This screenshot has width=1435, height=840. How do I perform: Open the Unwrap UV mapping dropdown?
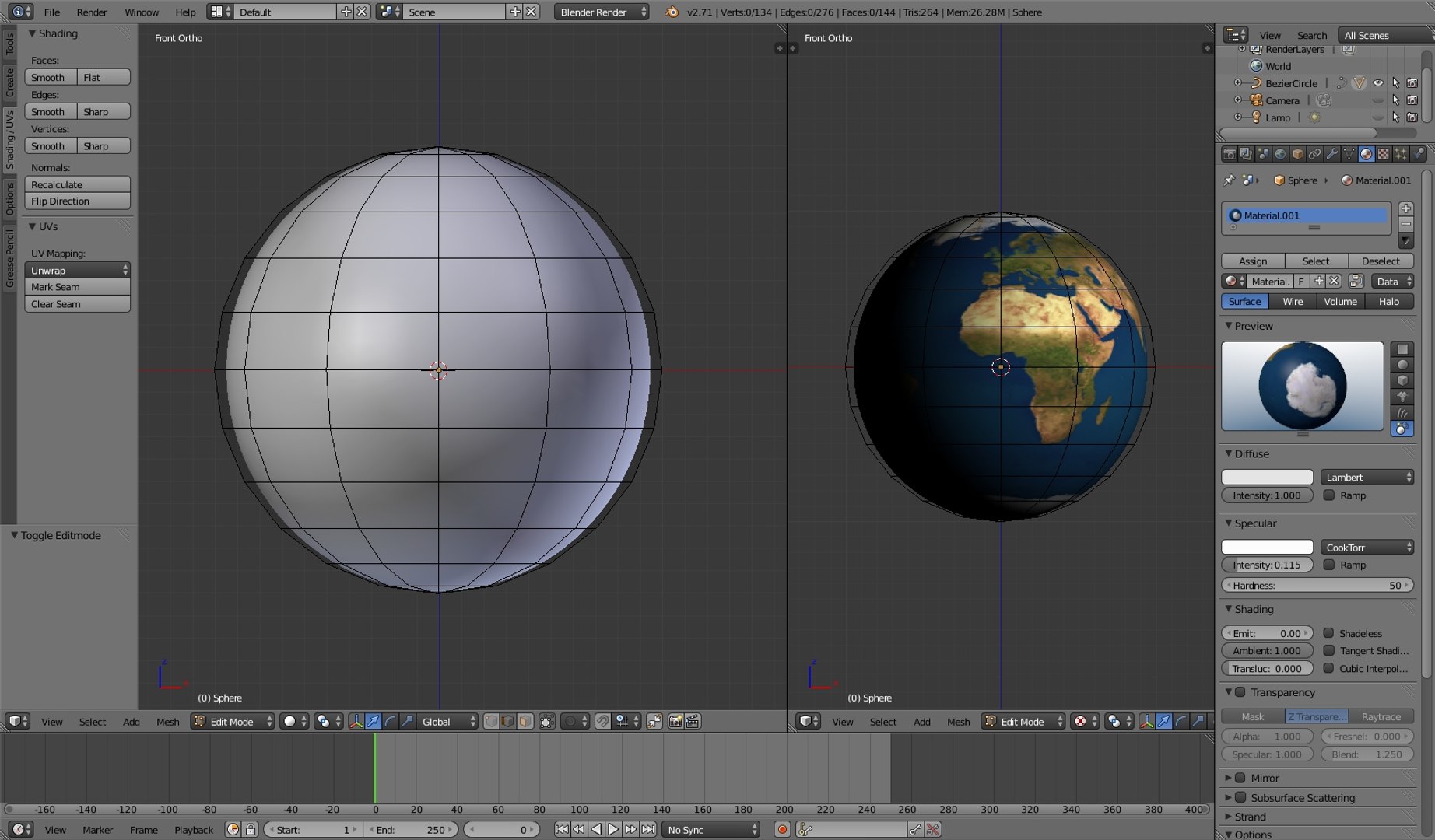click(x=77, y=270)
